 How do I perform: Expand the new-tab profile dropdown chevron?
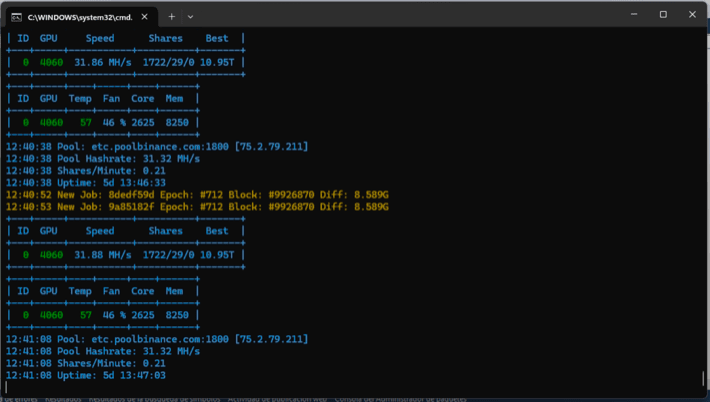tap(190, 17)
